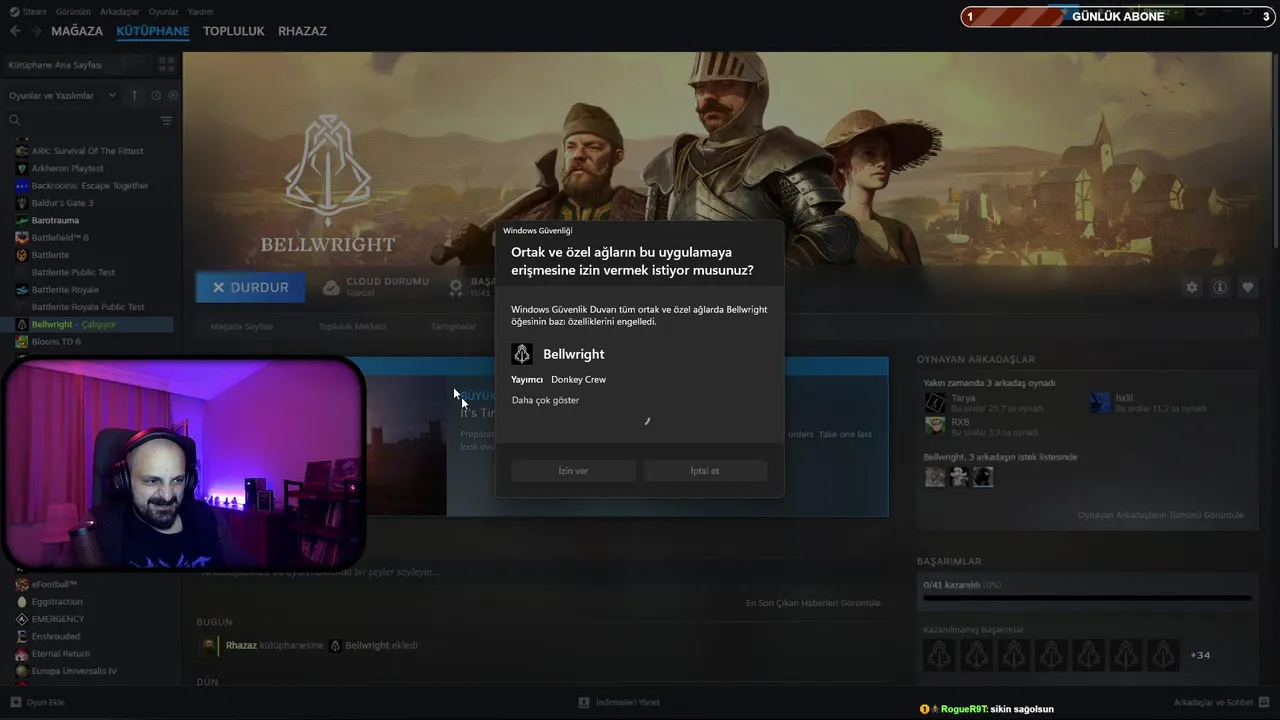Open the Görünüm menu

tap(73, 12)
